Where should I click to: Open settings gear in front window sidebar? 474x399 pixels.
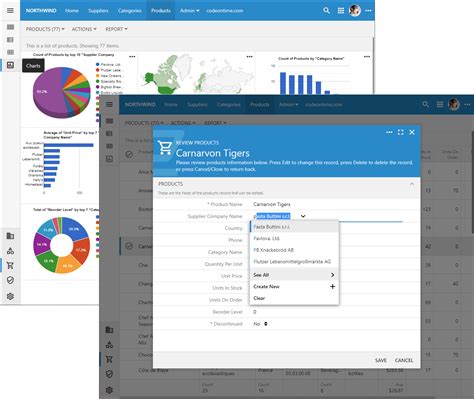109,390
